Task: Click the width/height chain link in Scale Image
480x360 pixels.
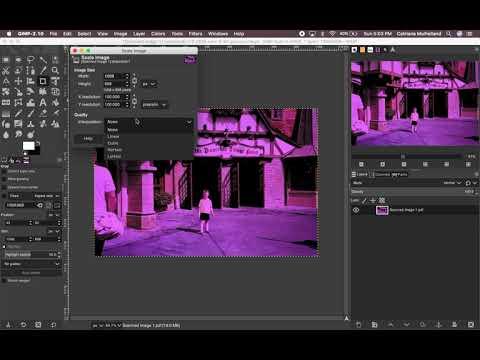Action: (x=134, y=80)
